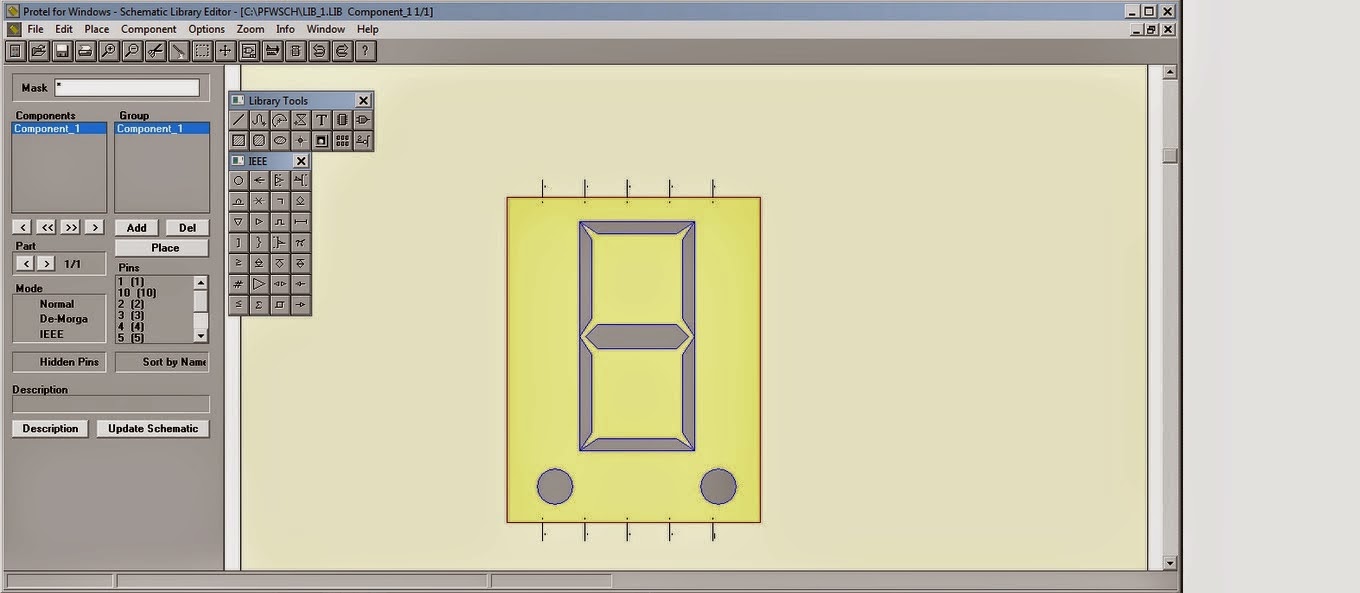The width and height of the screenshot is (1360, 593).
Task: Select the polygon tool in Library Tools
Action: (300, 120)
